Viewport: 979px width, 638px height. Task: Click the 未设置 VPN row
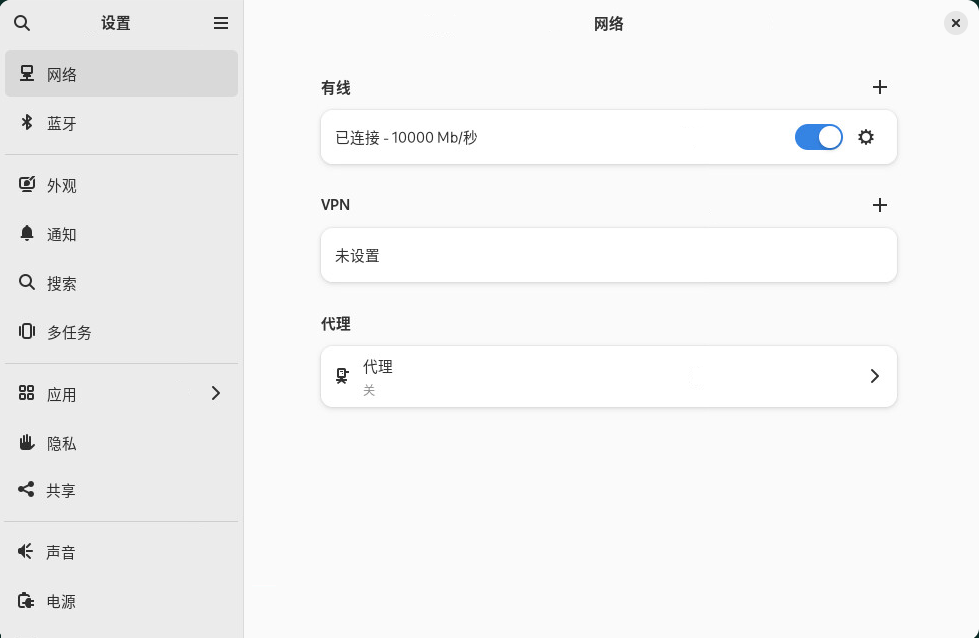point(608,256)
